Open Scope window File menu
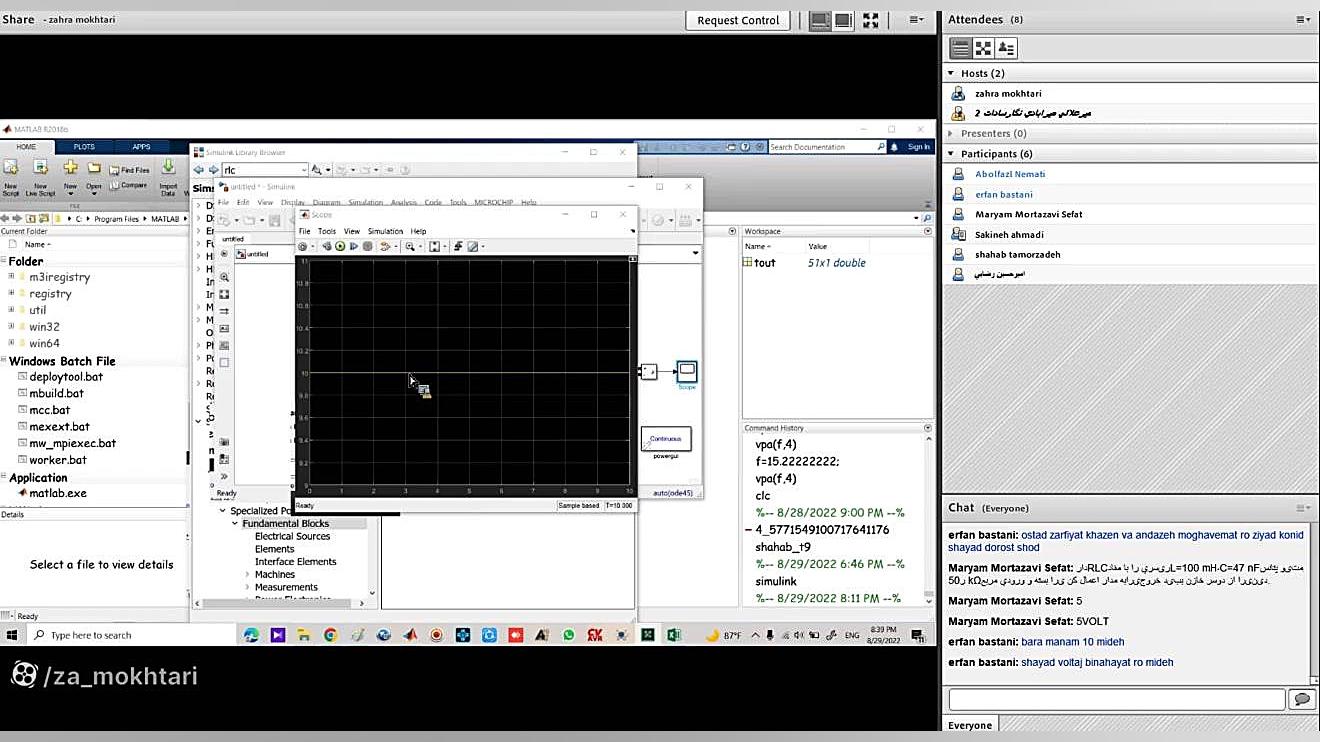1320x742 pixels. (x=305, y=231)
